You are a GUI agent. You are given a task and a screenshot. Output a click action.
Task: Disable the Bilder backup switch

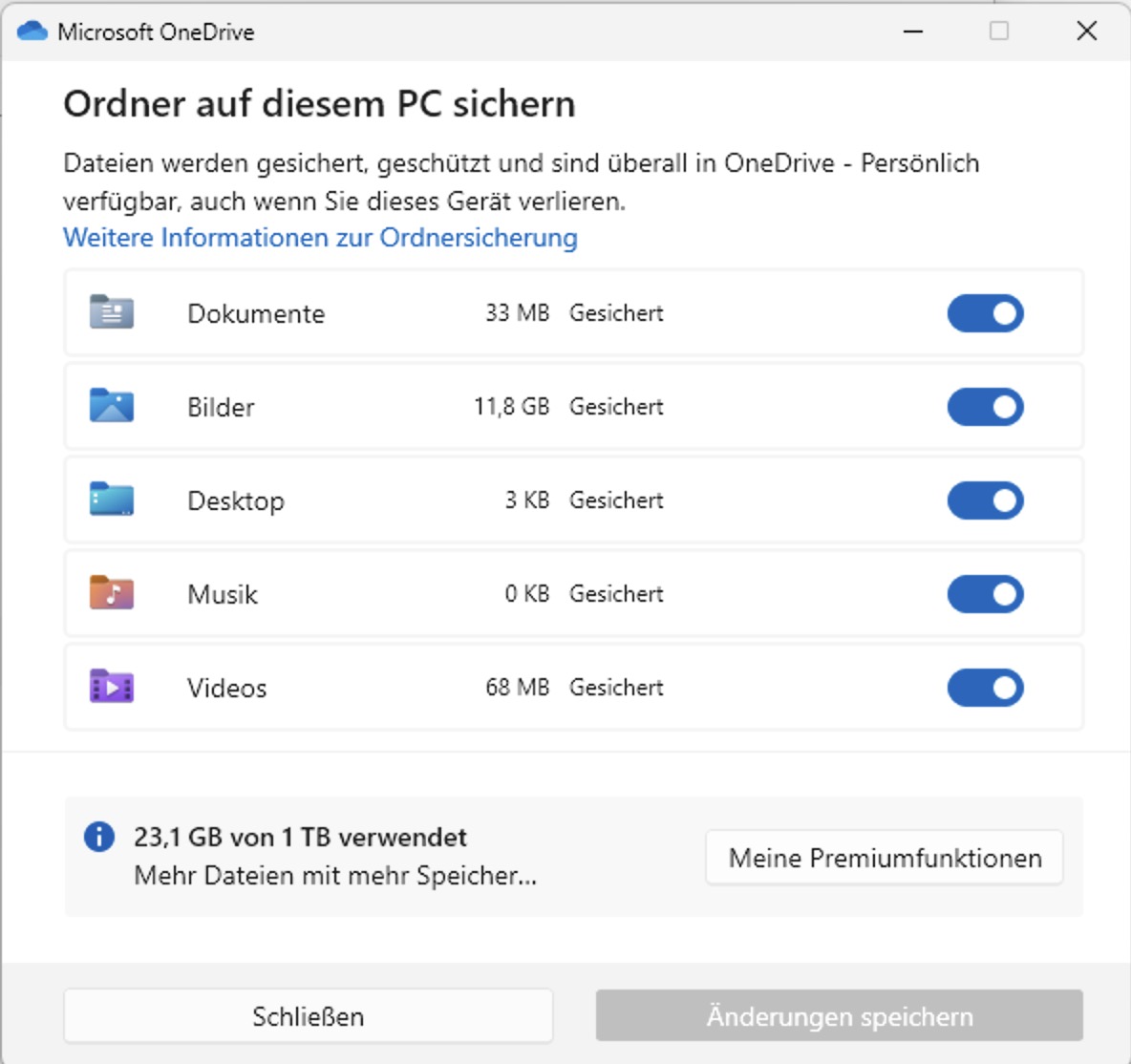[985, 407]
